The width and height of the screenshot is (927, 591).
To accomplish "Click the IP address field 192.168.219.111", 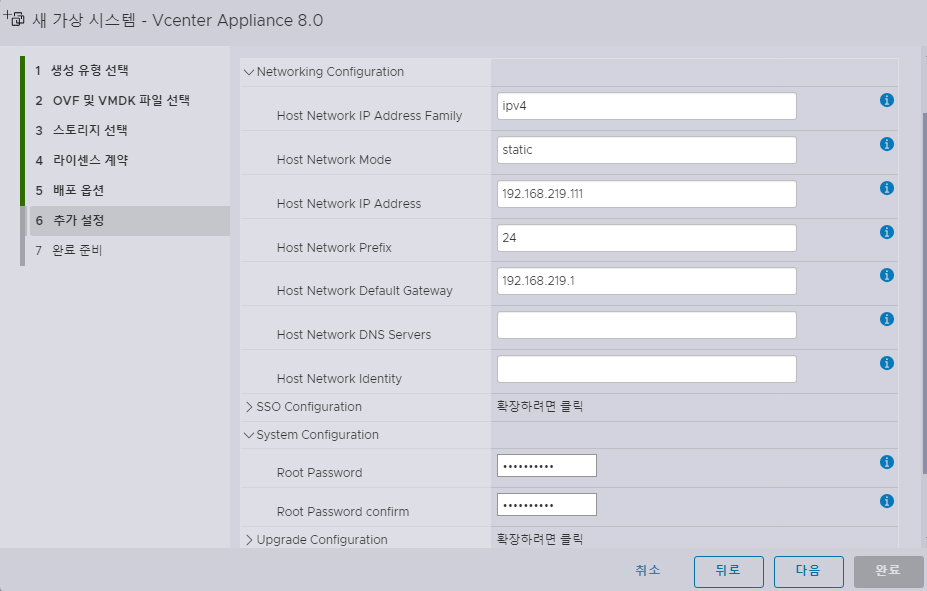I will pyautogui.click(x=647, y=194).
